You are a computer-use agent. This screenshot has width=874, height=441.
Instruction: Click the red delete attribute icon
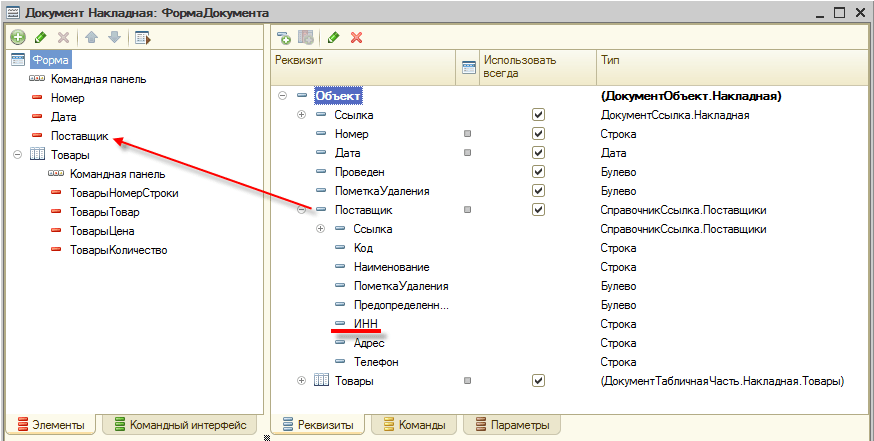coord(357,37)
